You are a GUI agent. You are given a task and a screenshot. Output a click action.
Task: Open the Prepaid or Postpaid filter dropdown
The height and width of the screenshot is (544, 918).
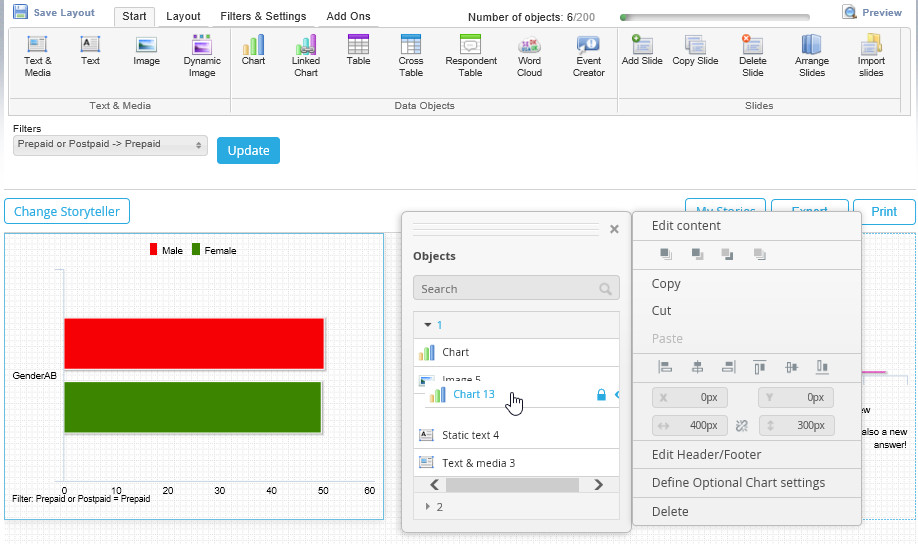click(110, 145)
